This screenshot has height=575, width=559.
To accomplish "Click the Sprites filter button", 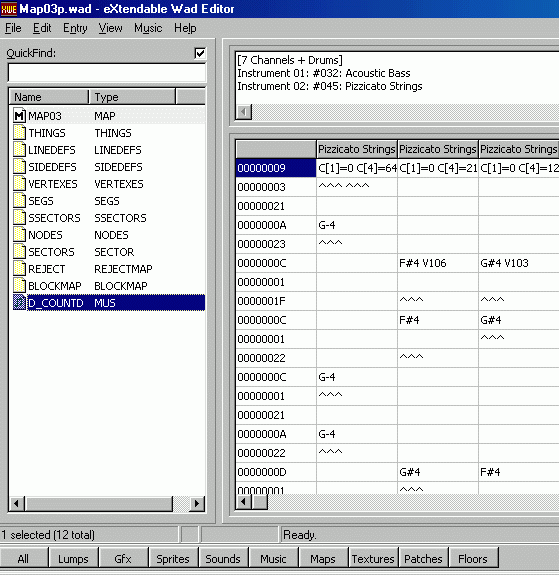I will click(173, 558).
